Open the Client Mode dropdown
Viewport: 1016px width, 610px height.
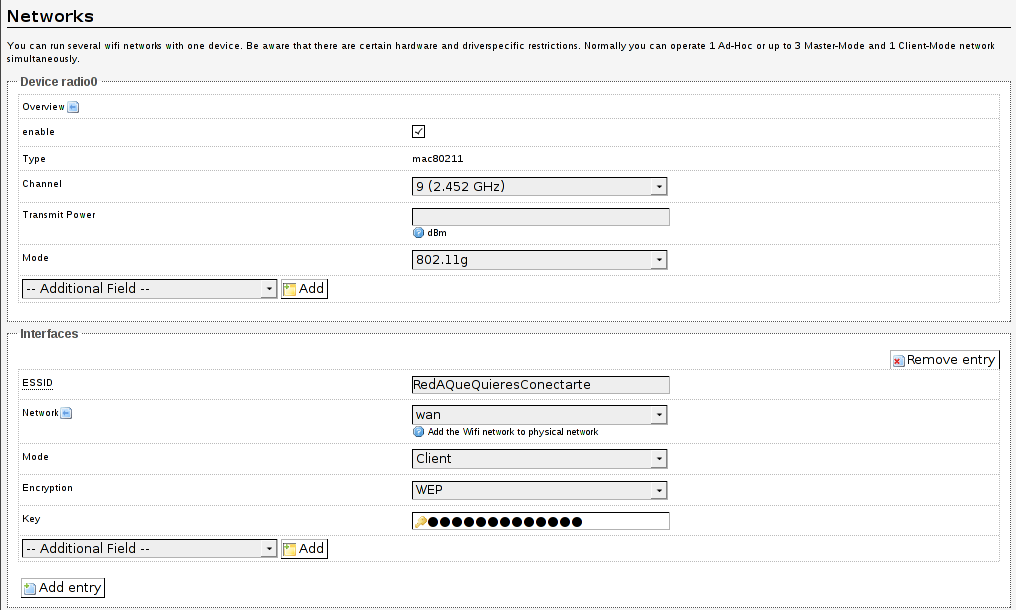[539, 459]
